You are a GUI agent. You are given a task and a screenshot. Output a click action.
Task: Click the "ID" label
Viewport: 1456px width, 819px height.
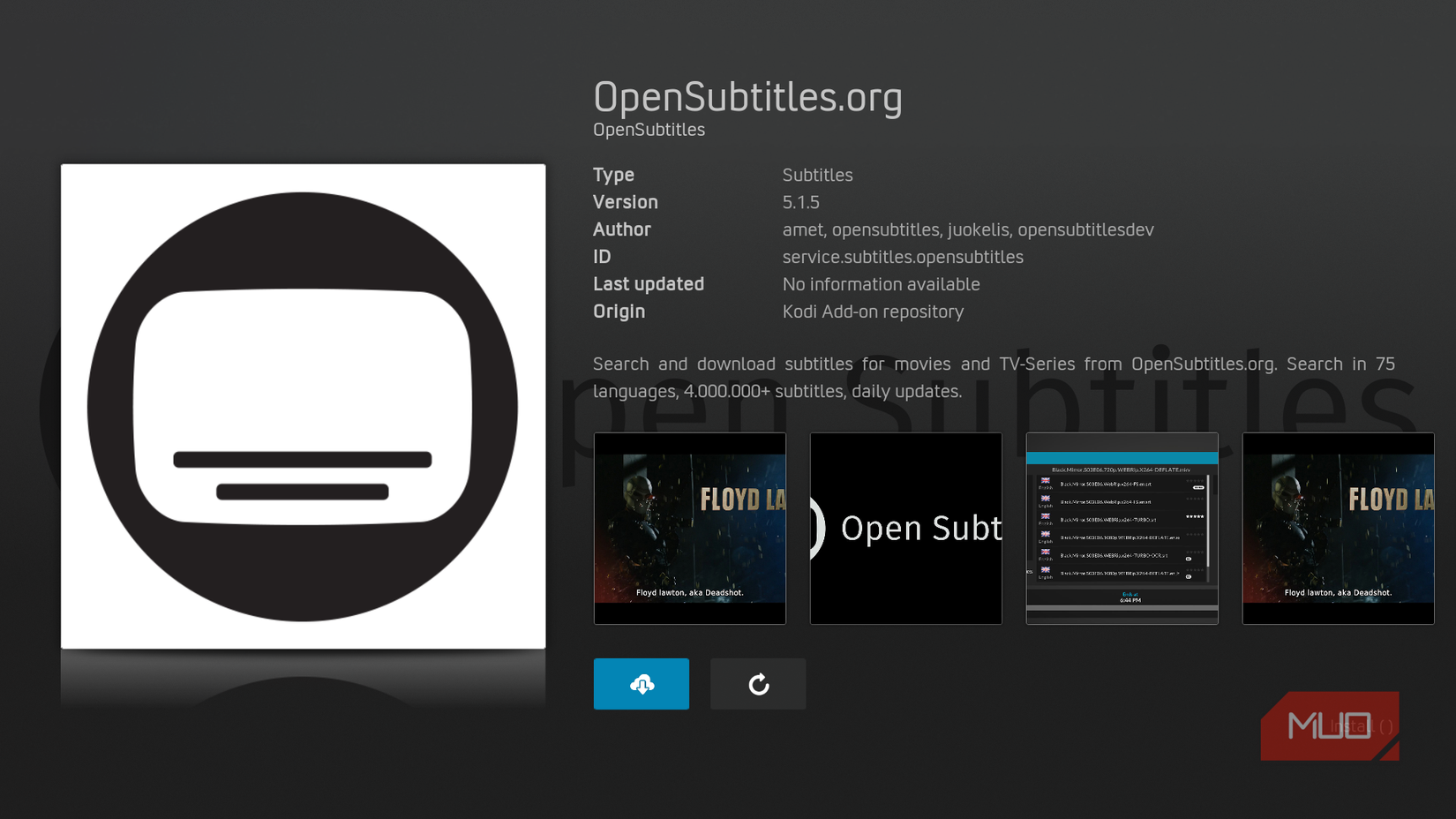point(602,257)
